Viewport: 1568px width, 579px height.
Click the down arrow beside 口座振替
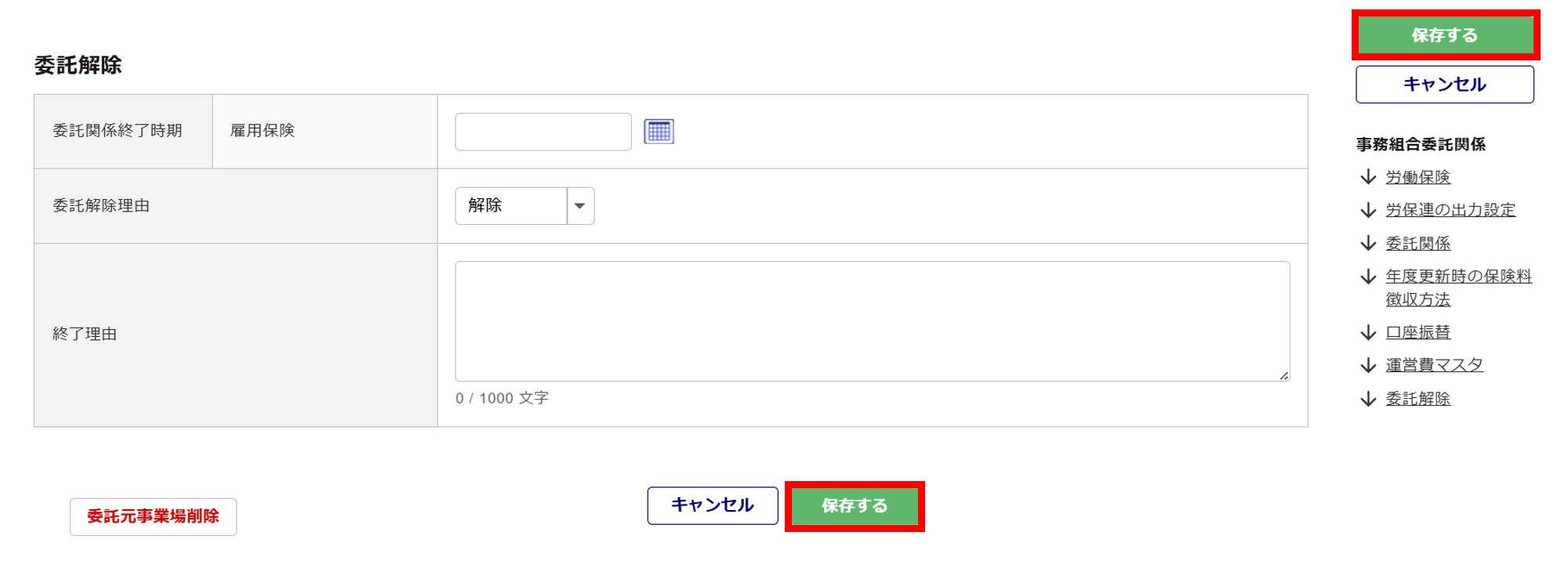point(1368,333)
